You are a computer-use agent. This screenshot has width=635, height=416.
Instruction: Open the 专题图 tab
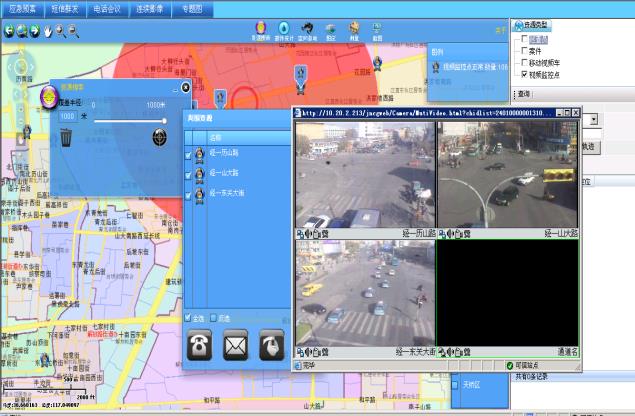coord(192,9)
